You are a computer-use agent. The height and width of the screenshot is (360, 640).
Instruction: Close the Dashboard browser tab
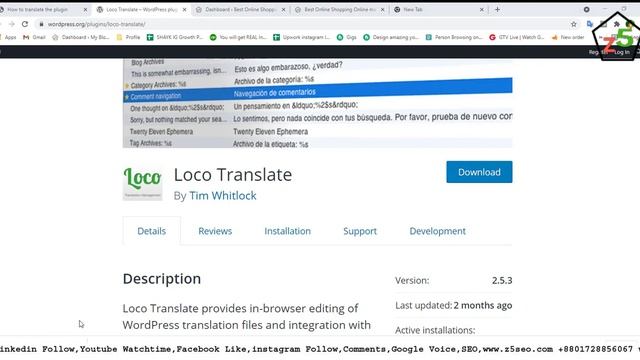pyautogui.click(x=284, y=9)
